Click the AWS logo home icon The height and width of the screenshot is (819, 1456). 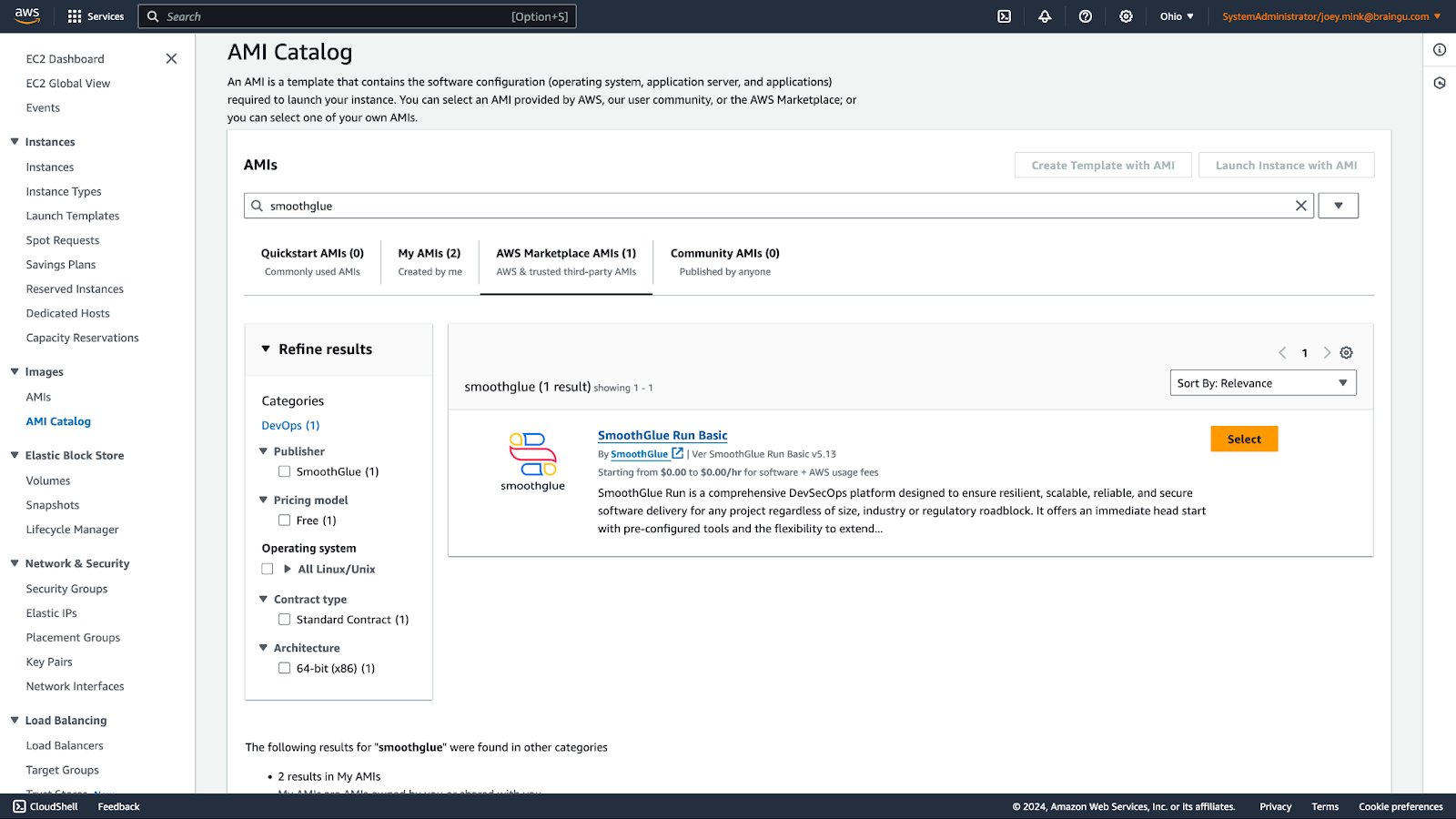pyautogui.click(x=27, y=15)
